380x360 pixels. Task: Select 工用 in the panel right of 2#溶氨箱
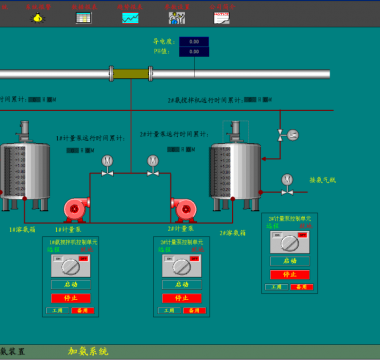[x=276, y=287]
